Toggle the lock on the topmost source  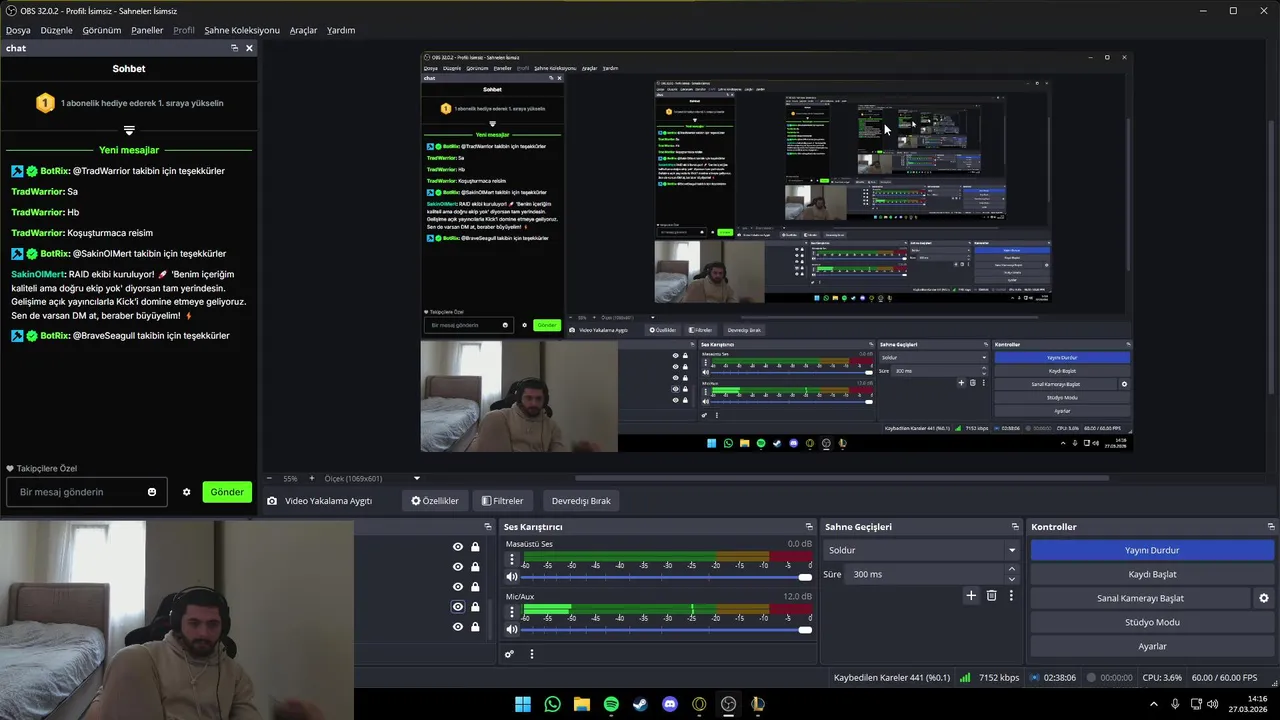[x=475, y=547]
